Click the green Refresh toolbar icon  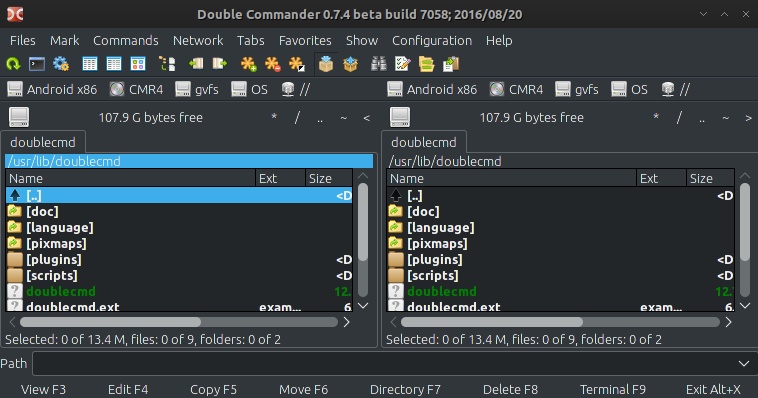pyautogui.click(x=13, y=64)
